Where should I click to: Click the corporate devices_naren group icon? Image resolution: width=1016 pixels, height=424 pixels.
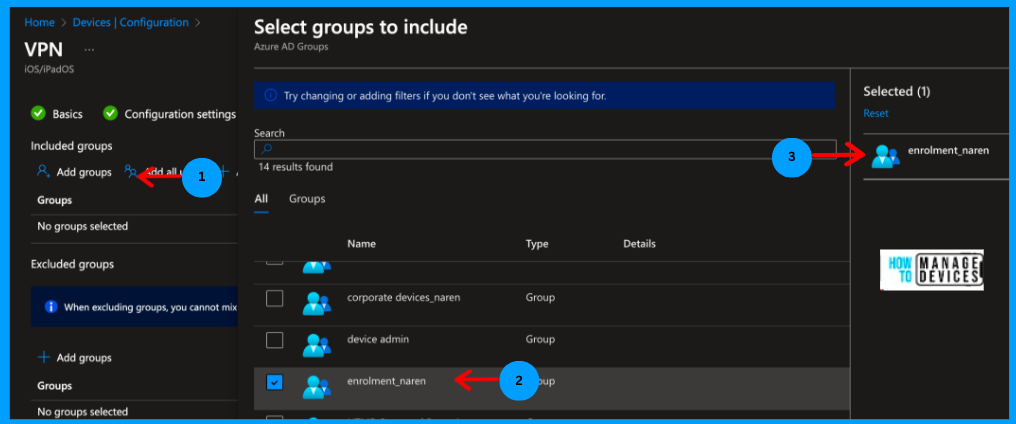[317, 302]
